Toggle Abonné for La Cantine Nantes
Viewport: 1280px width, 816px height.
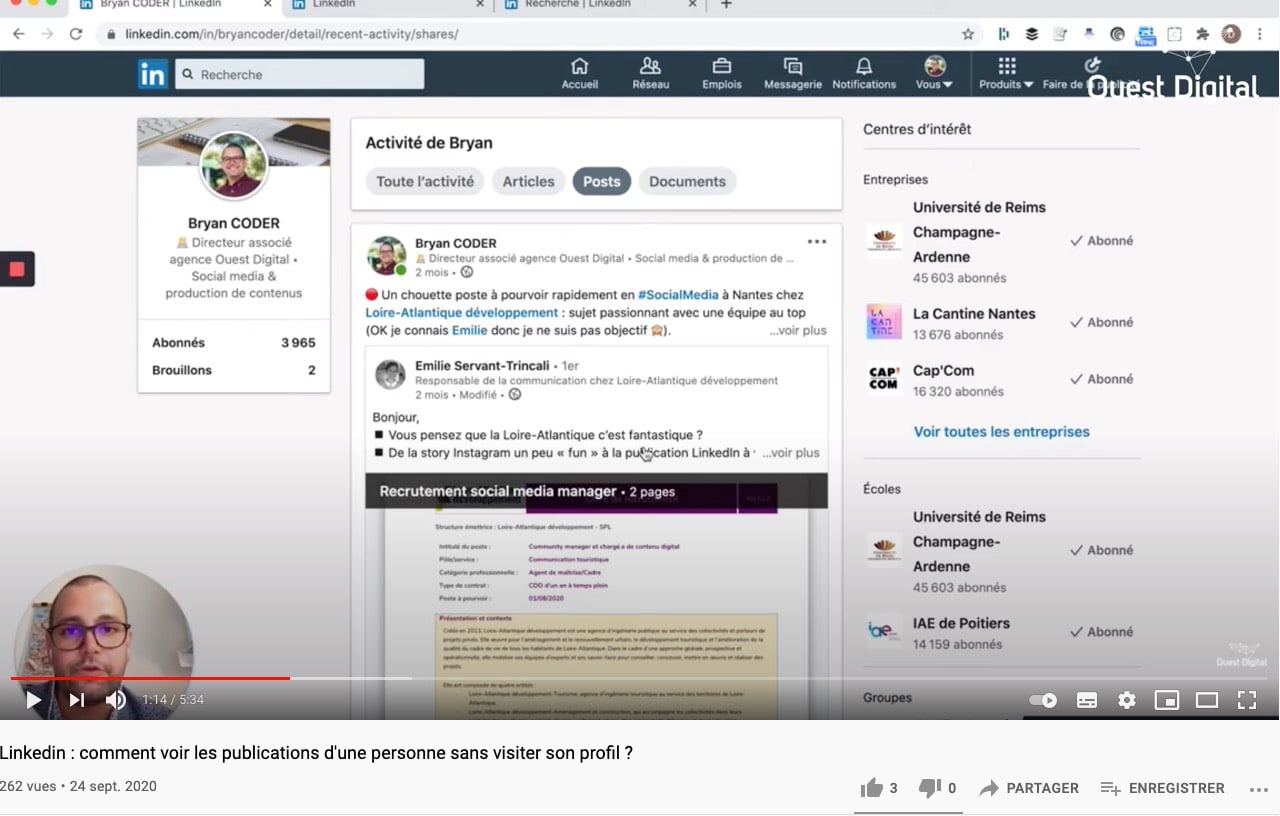(1102, 322)
